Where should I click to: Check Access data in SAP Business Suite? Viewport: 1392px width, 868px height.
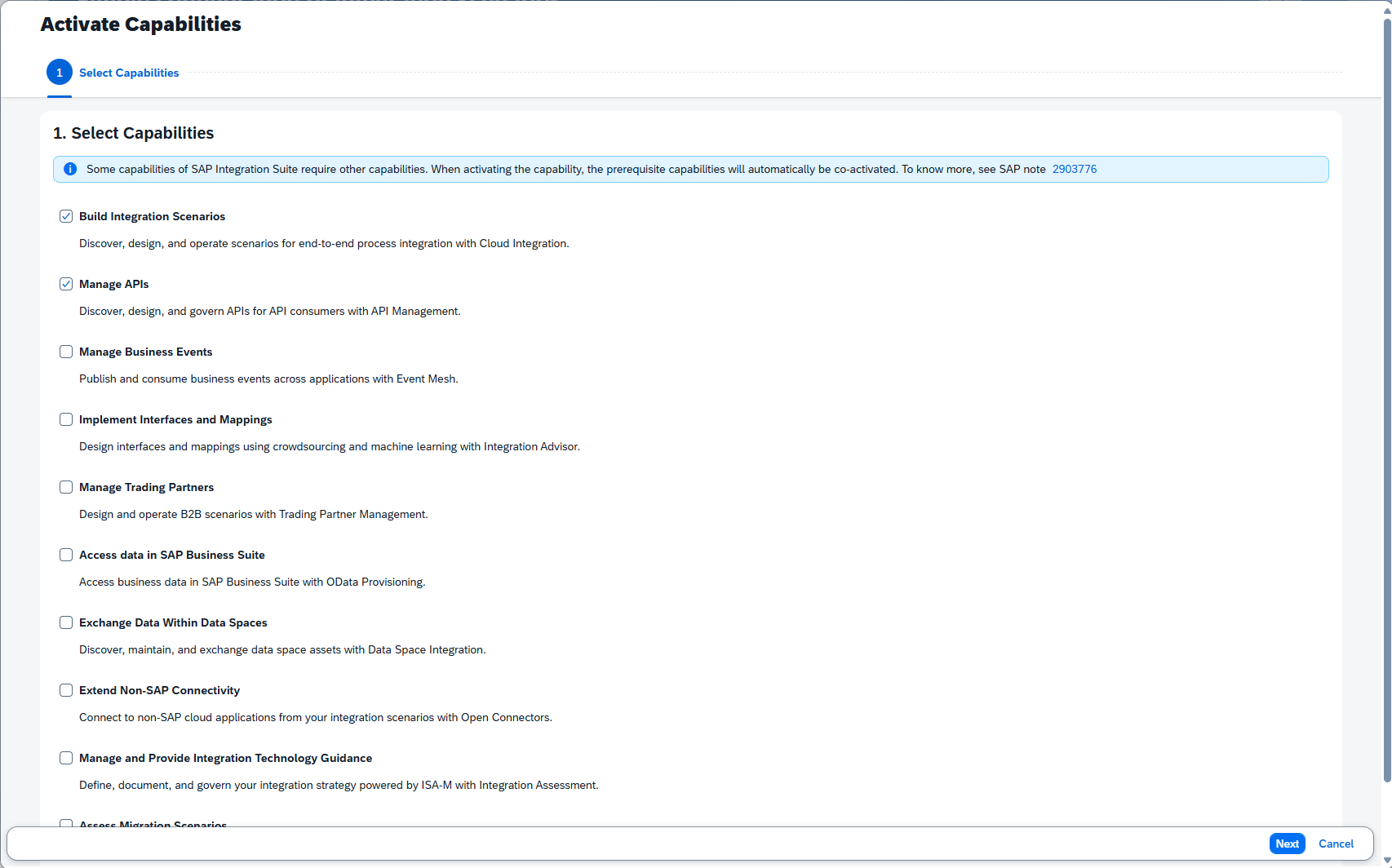coord(66,555)
